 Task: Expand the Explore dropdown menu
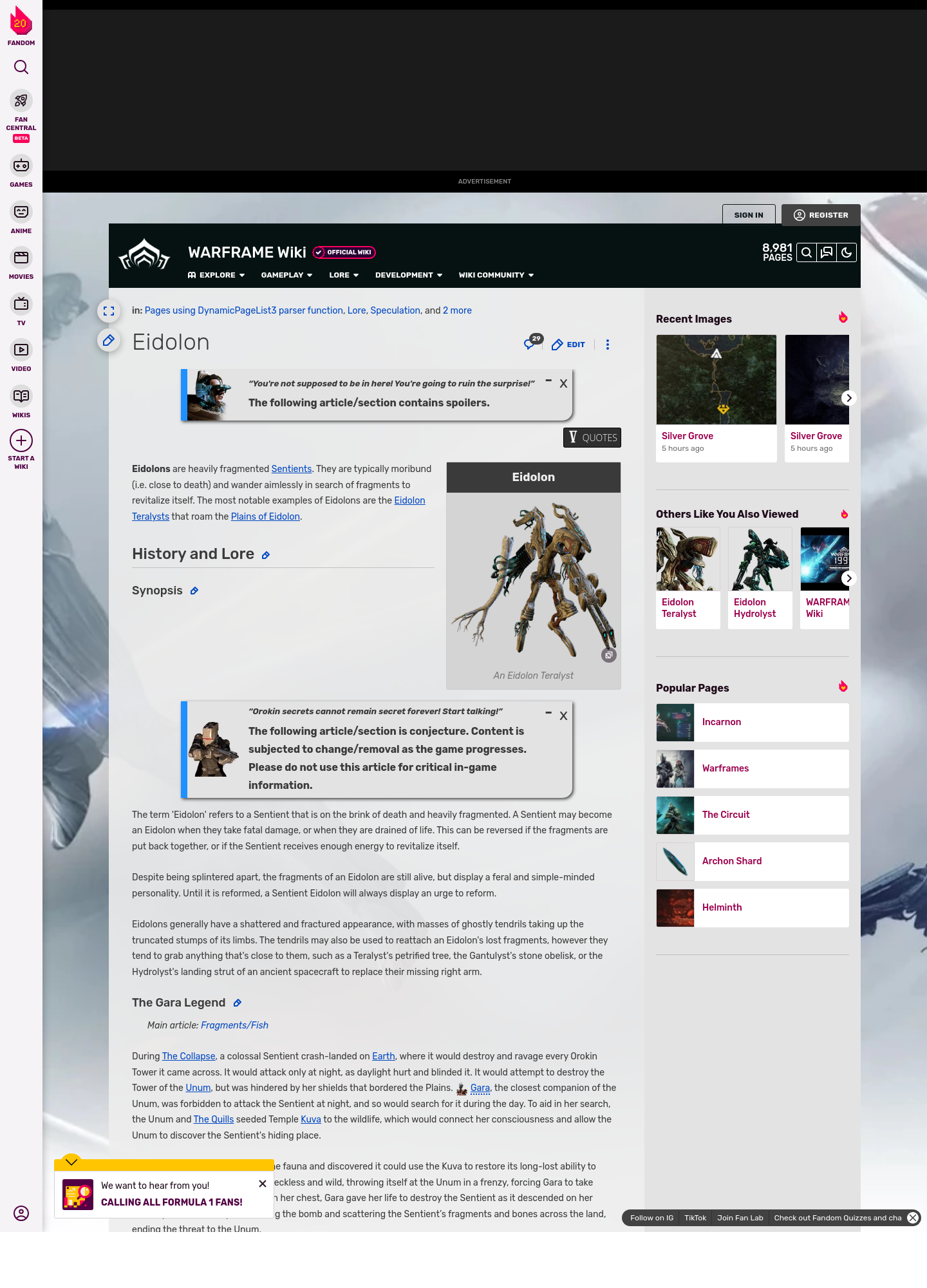click(x=216, y=275)
